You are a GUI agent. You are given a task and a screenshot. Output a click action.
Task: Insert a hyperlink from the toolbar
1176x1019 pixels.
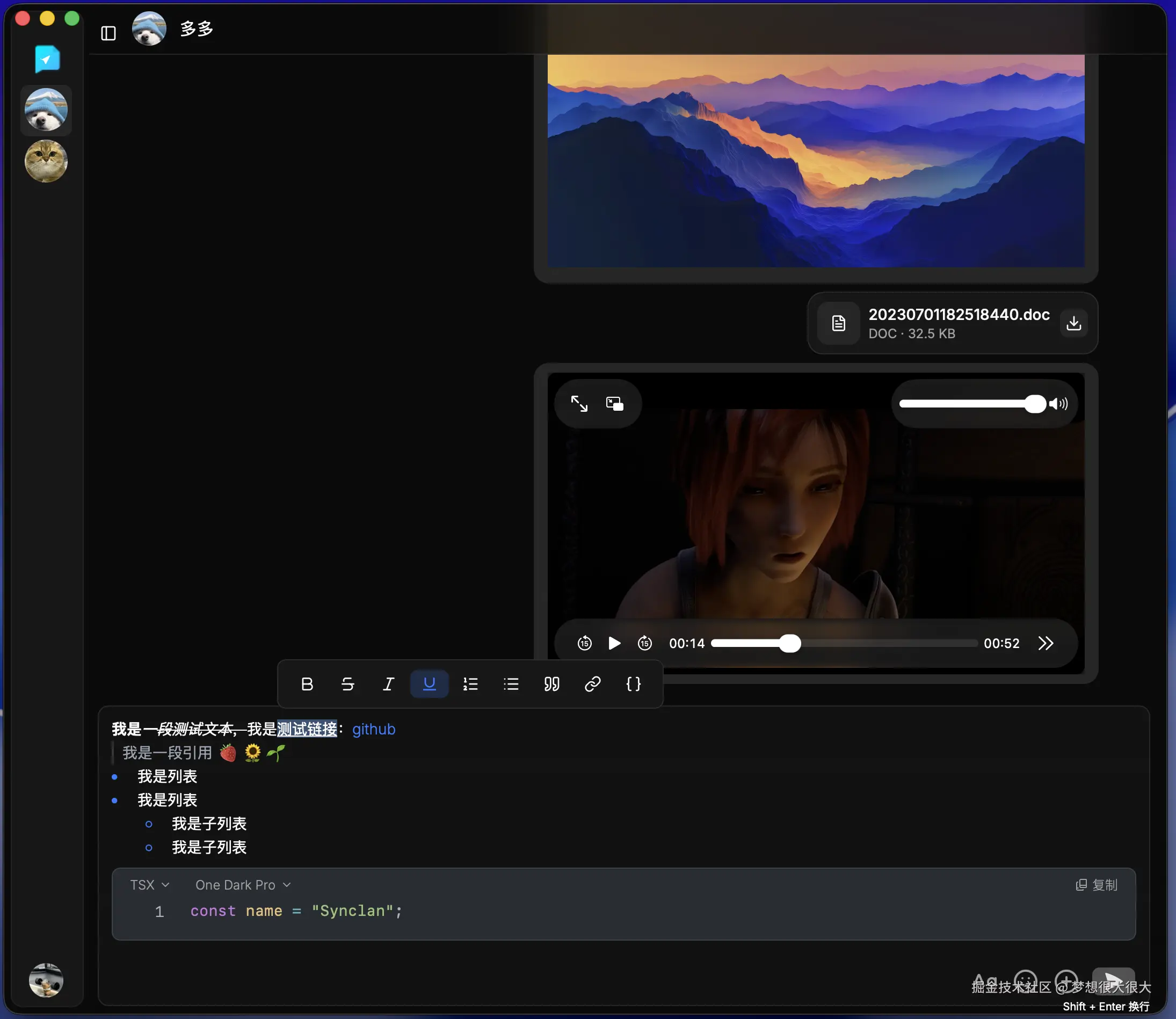click(x=592, y=684)
